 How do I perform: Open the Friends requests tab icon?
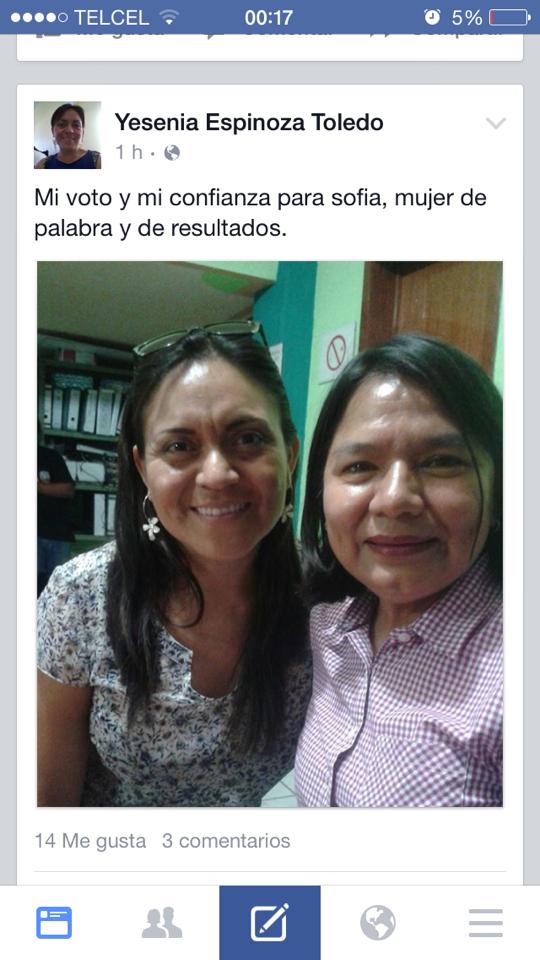[x=162, y=923]
